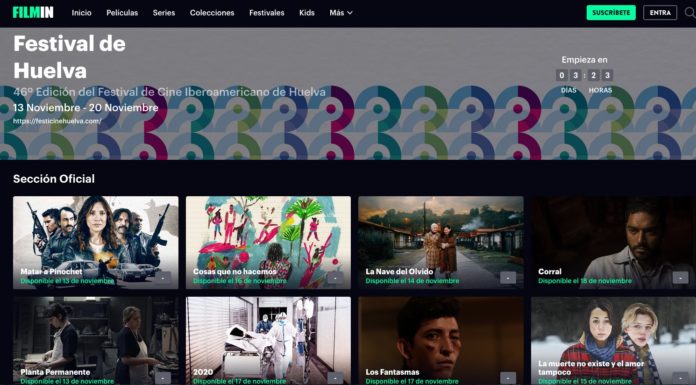
Task: Click the '13 Noviembre - 20 Noviembre' text
Action: point(86,107)
